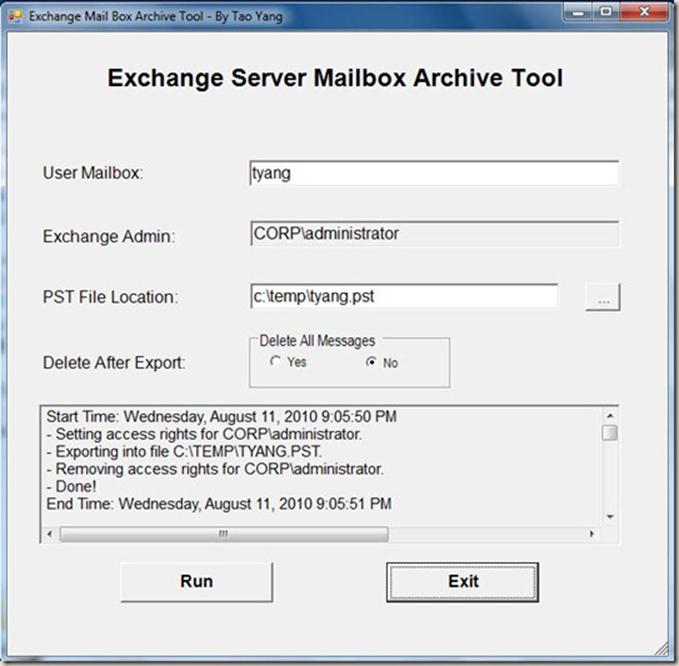Click the 'Exchange Admin:' label
The height and width of the screenshot is (666, 679).
pos(109,236)
